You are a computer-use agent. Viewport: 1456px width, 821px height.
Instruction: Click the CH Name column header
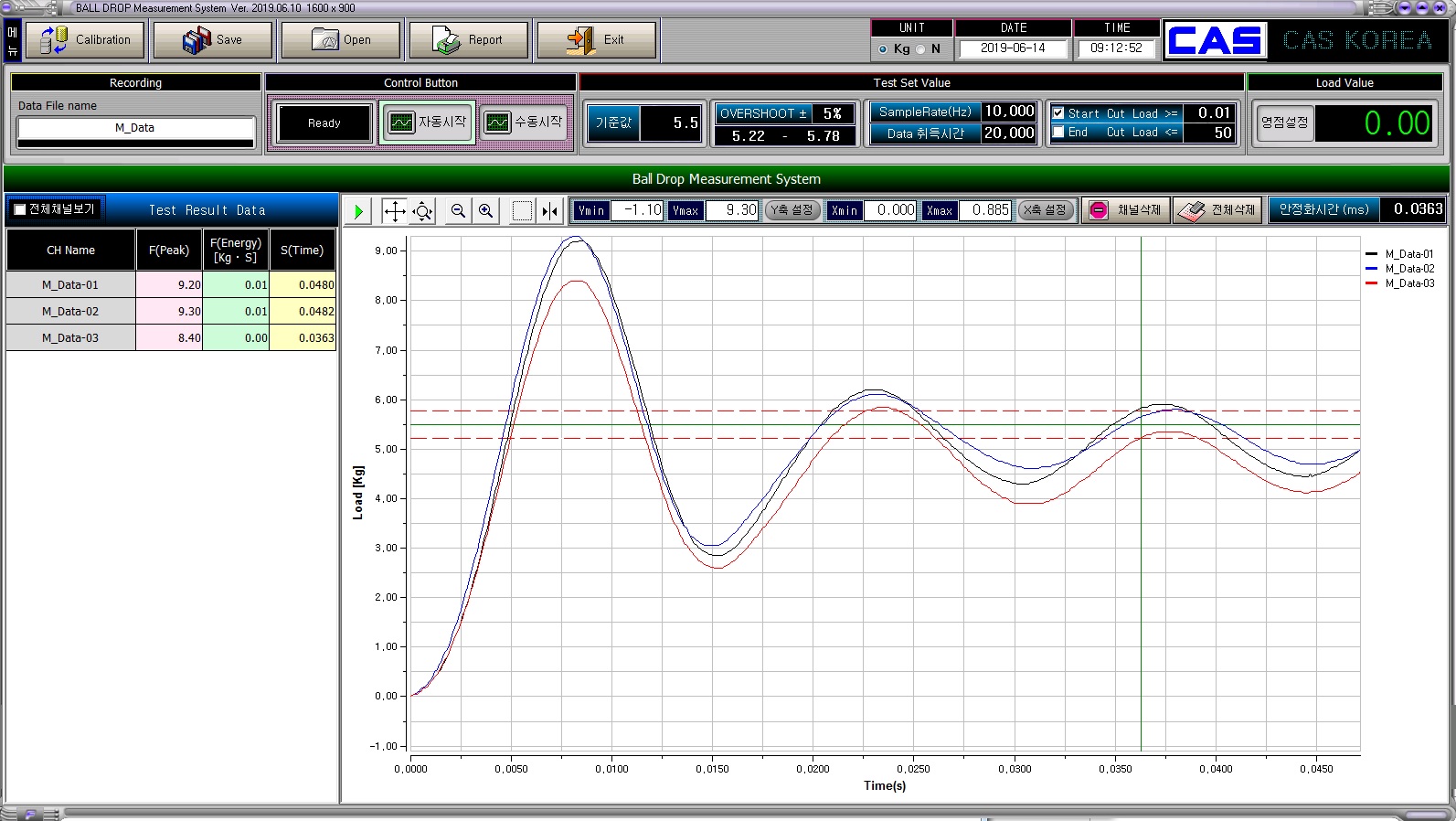click(71, 251)
